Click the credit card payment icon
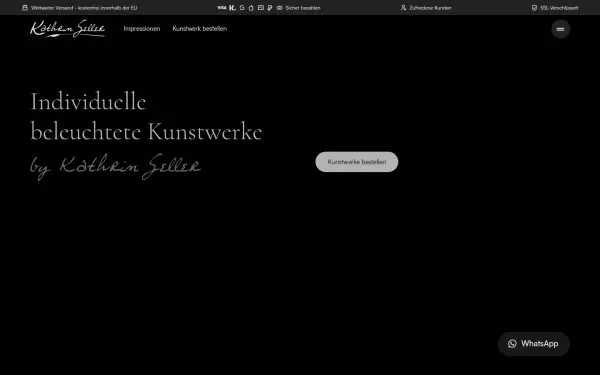This screenshot has width=600, height=375. coord(261,8)
